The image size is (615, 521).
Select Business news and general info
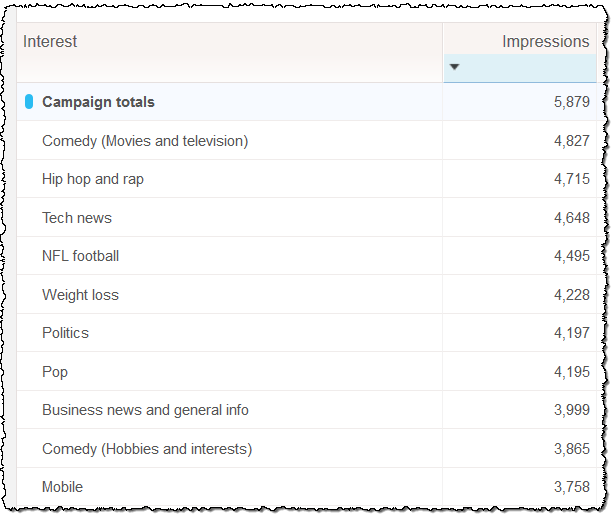[145, 410]
